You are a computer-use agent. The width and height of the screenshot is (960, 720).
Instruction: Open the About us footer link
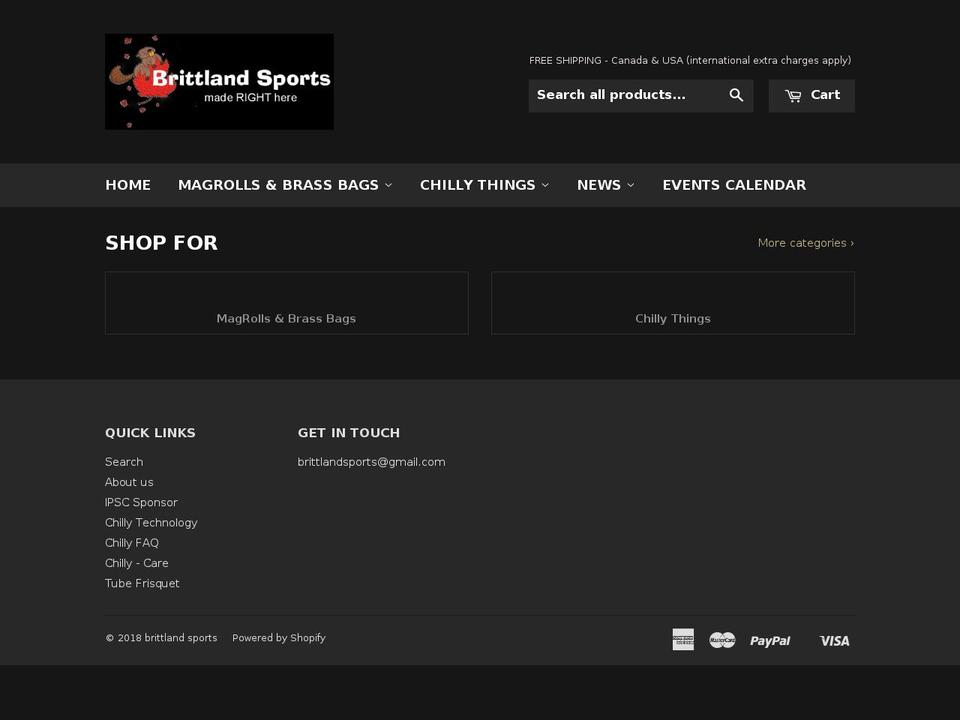tap(129, 482)
